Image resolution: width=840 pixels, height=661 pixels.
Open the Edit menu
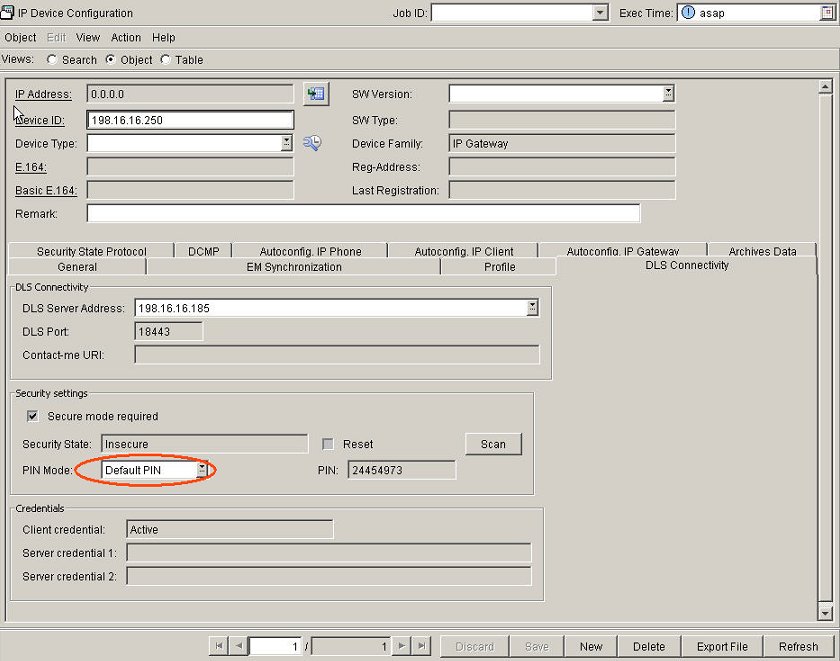[56, 37]
